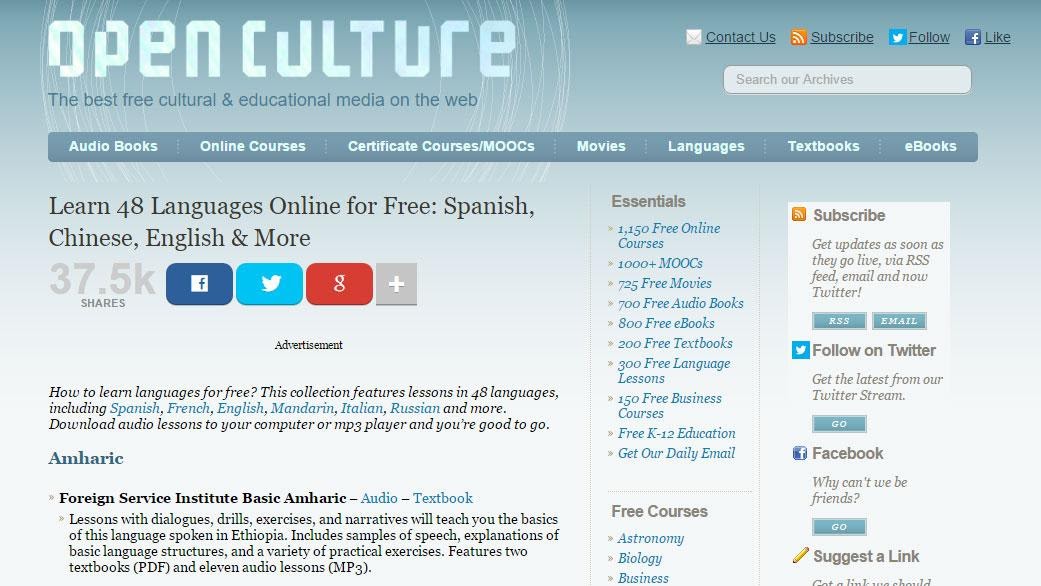Click the Facebook icon next to the Facebook heading

pyautogui.click(x=800, y=453)
